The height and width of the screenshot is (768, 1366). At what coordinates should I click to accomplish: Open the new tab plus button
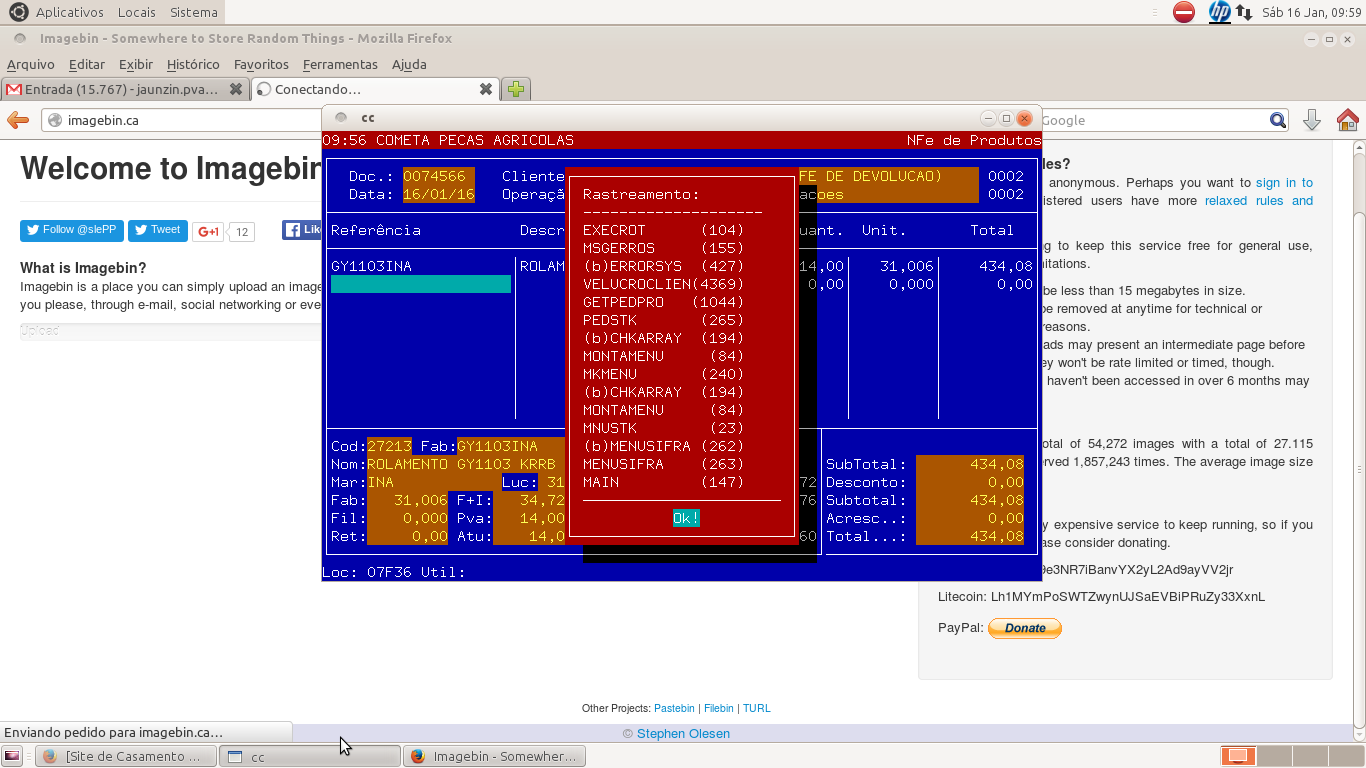pos(516,89)
